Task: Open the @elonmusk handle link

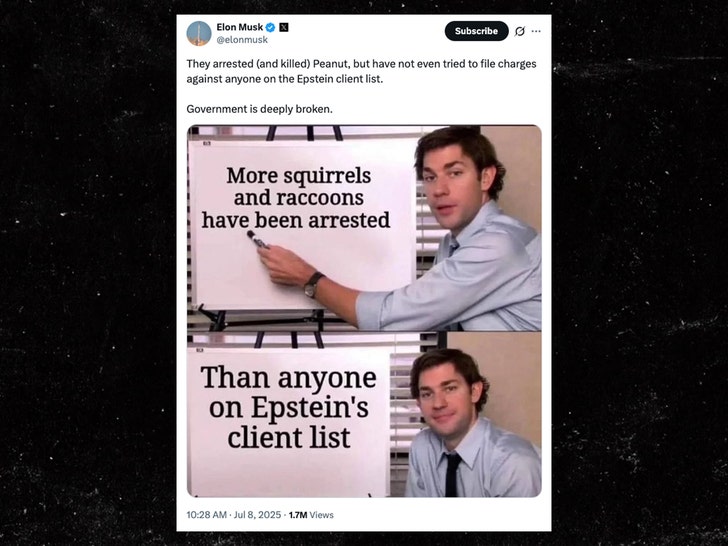Action: click(x=242, y=40)
